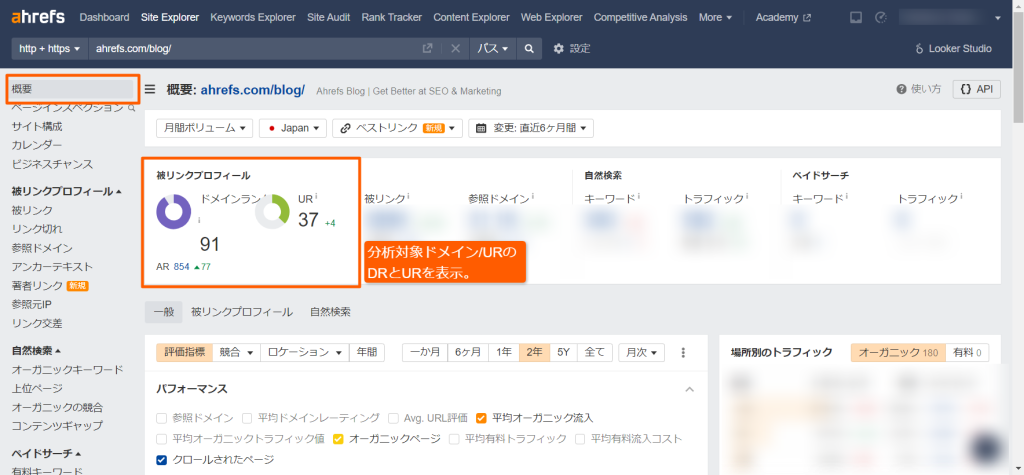Screen dimensions: 1024x475
Task: Click the info icon next to UR
Action: click(316, 195)
